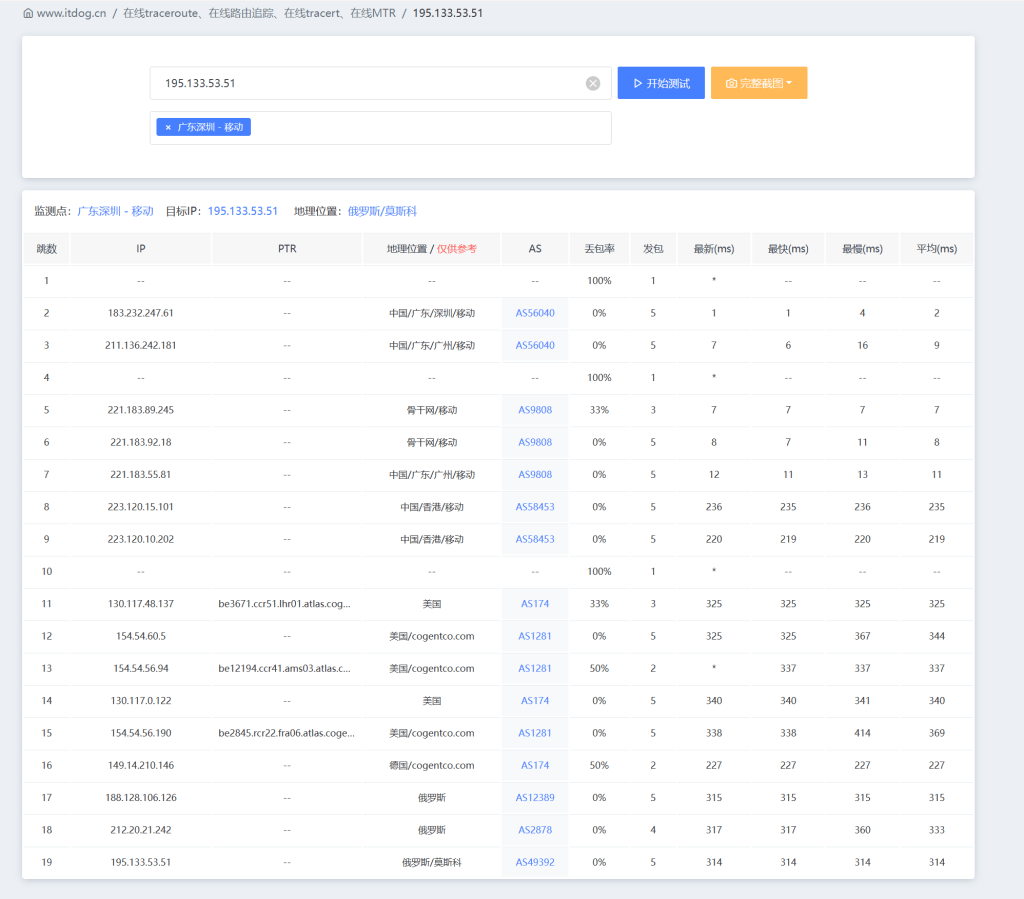
Task: Open AS58453 link for 223.120.10.202
Action: [x=535, y=539]
